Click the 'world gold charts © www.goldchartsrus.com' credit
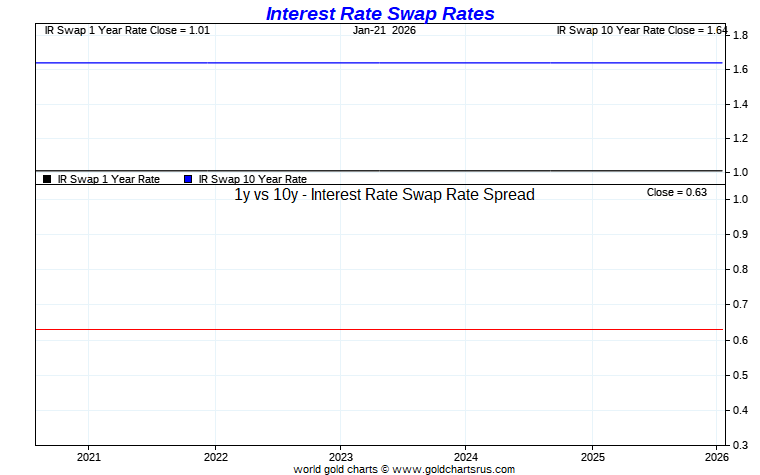The height and width of the screenshot is (475, 760). 404,469
